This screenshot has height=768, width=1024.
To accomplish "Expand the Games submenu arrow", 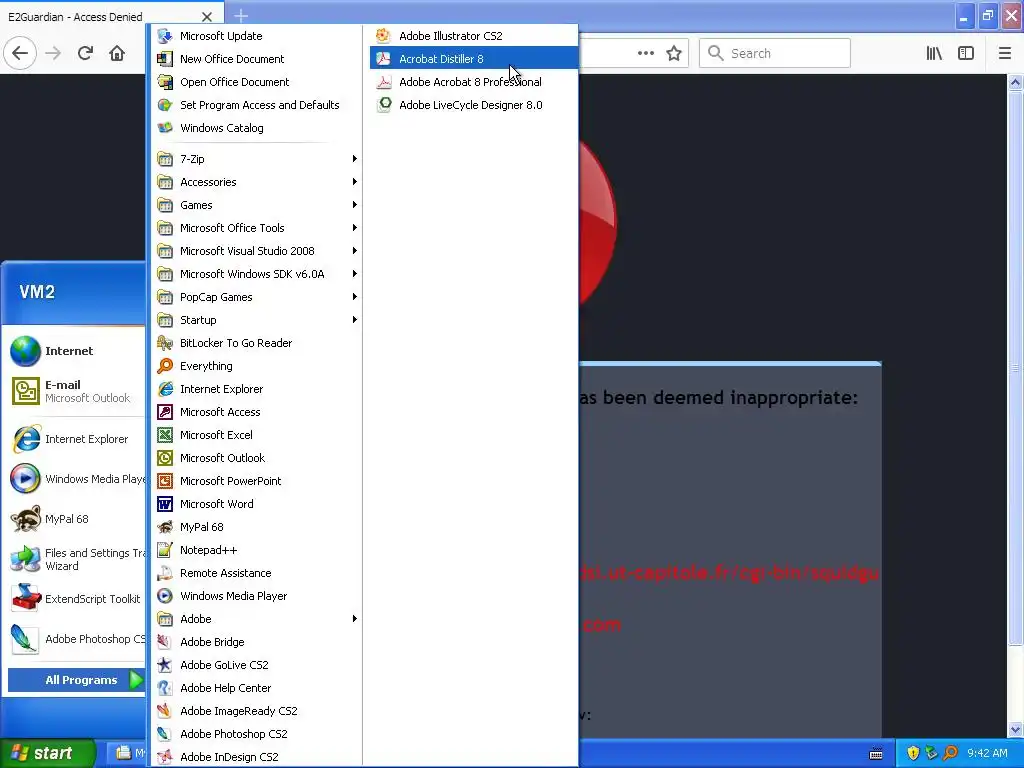I will coord(355,205).
